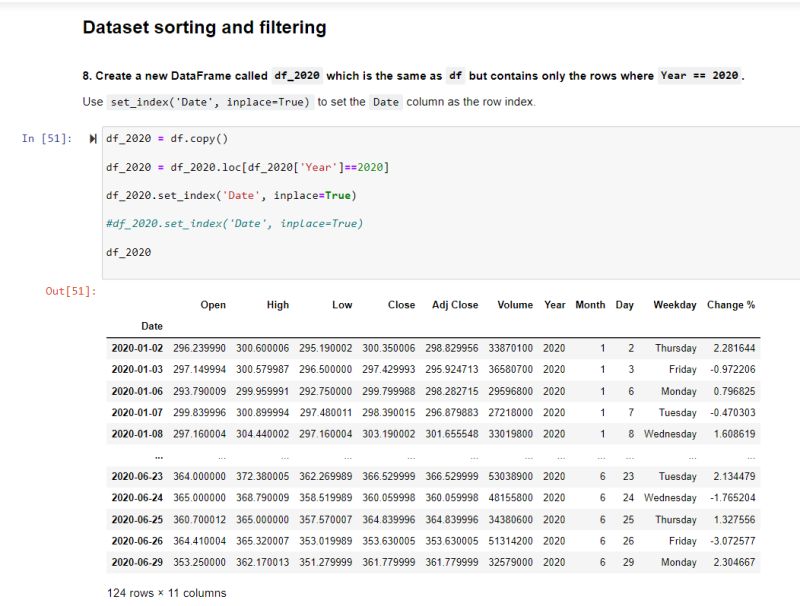800x606 pixels.
Task: Click the inline code Year == 2020
Action: [699, 75]
